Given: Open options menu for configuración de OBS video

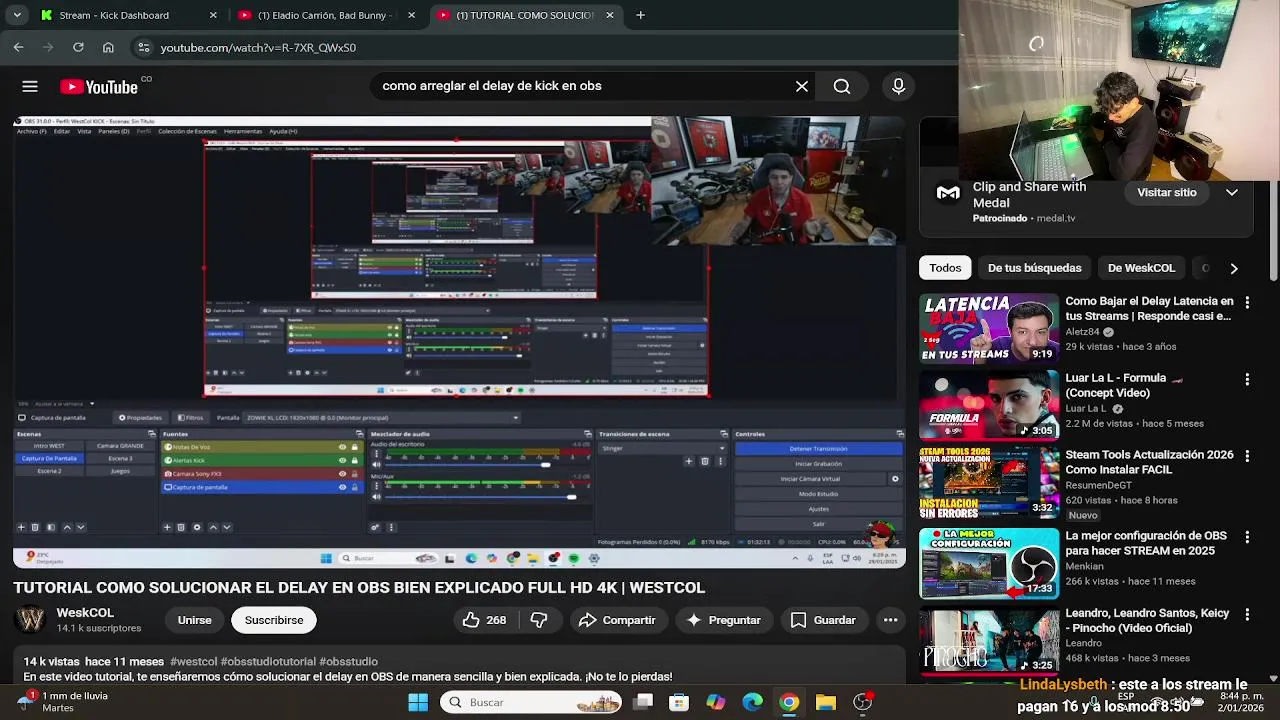Looking at the screenshot, I should (x=1247, y=537).
